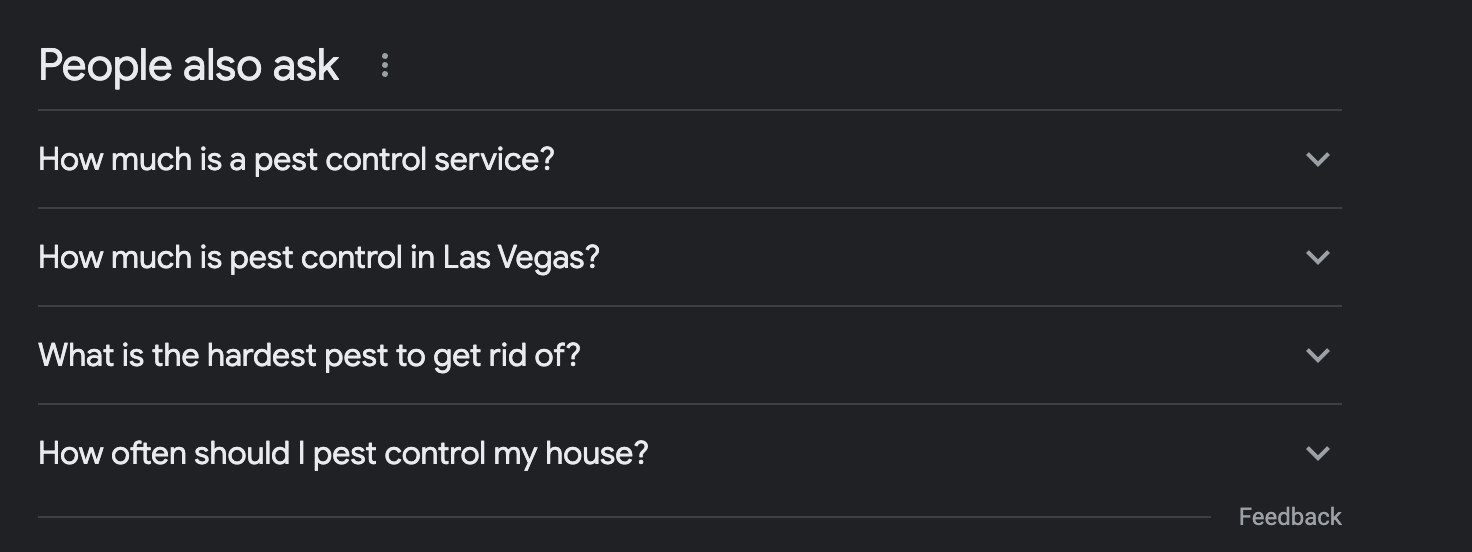This screenshot has height=552, width=1472.
Task: Open About this result options via vertical dots icon
Action: coord(384,66)
